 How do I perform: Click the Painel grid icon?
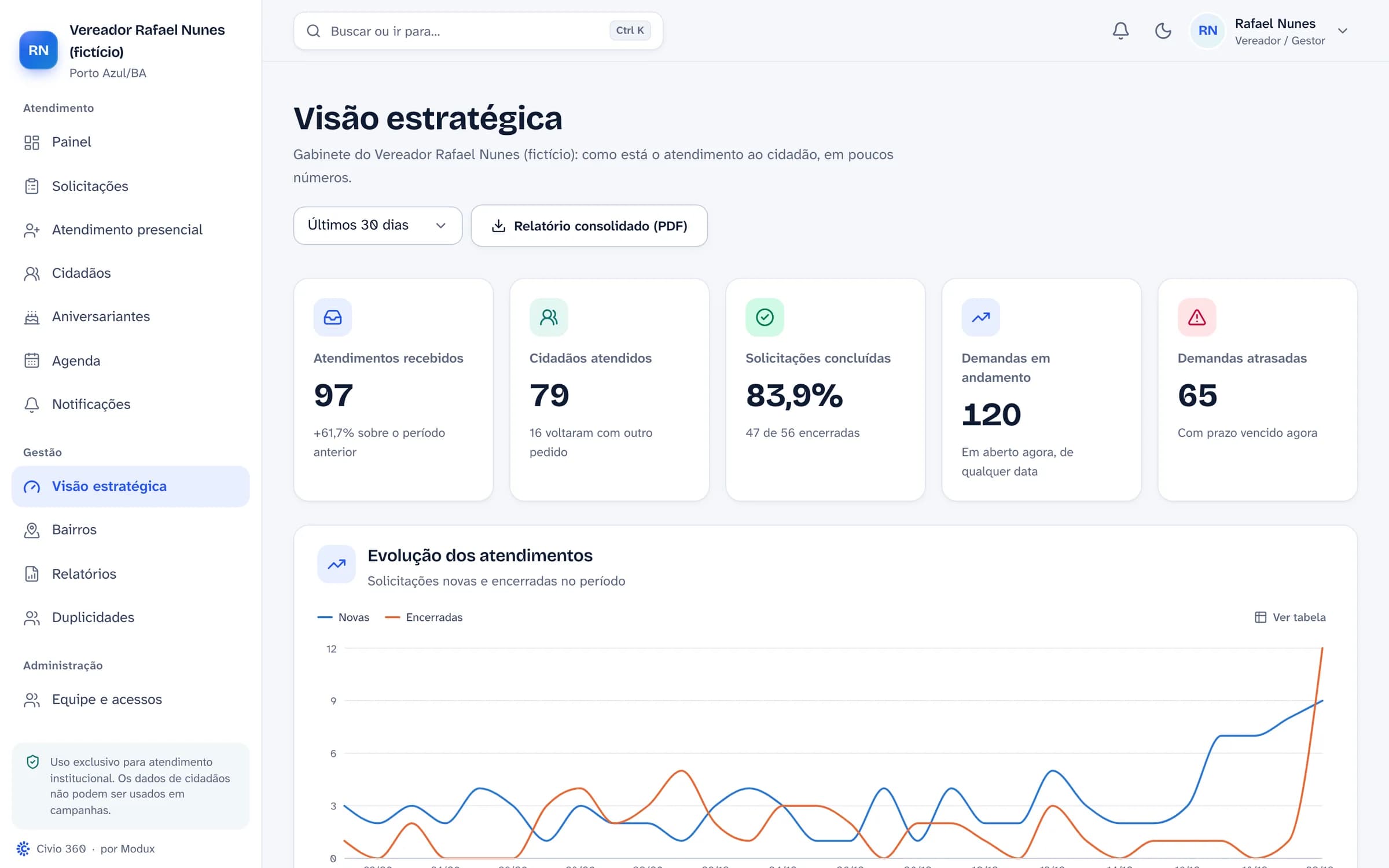(x=32, y=142)
